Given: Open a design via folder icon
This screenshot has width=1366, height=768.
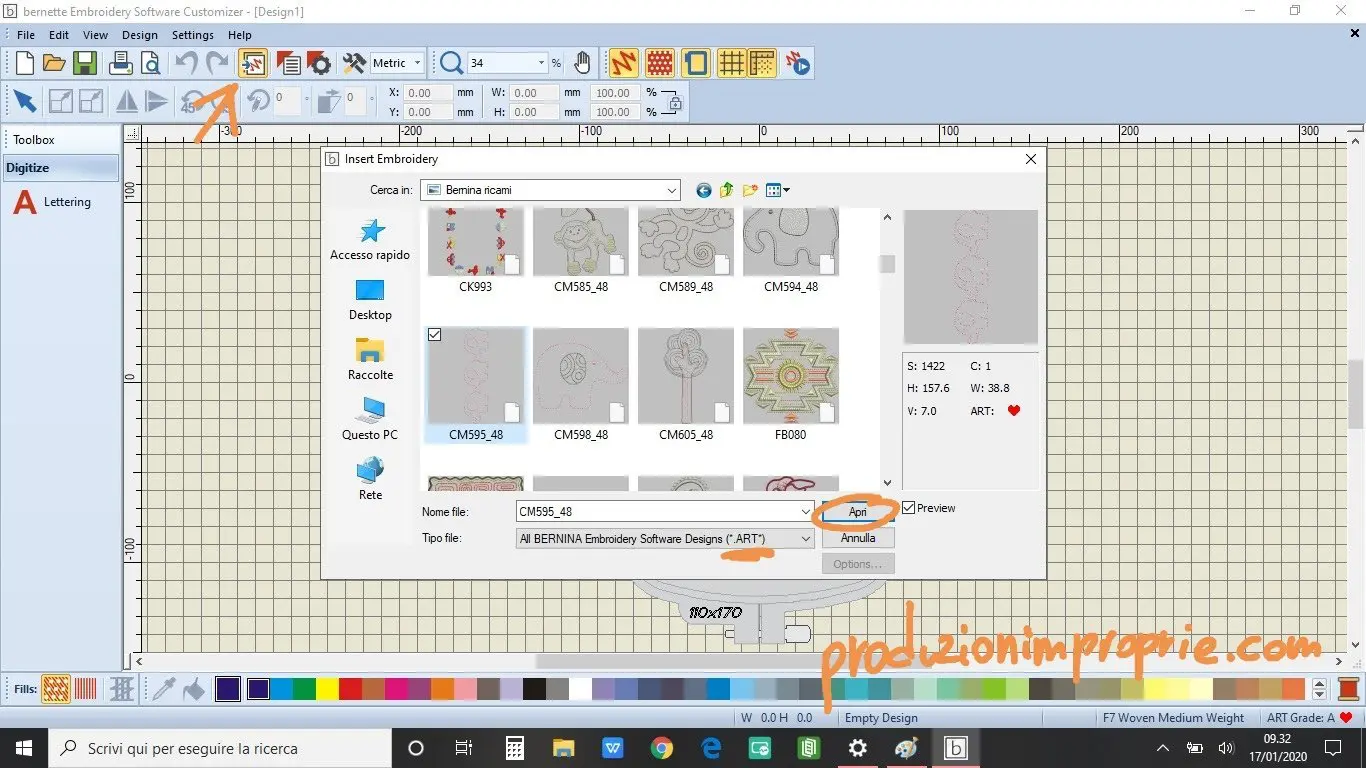Looking at the screenshot, I should (x=54, y=63).
